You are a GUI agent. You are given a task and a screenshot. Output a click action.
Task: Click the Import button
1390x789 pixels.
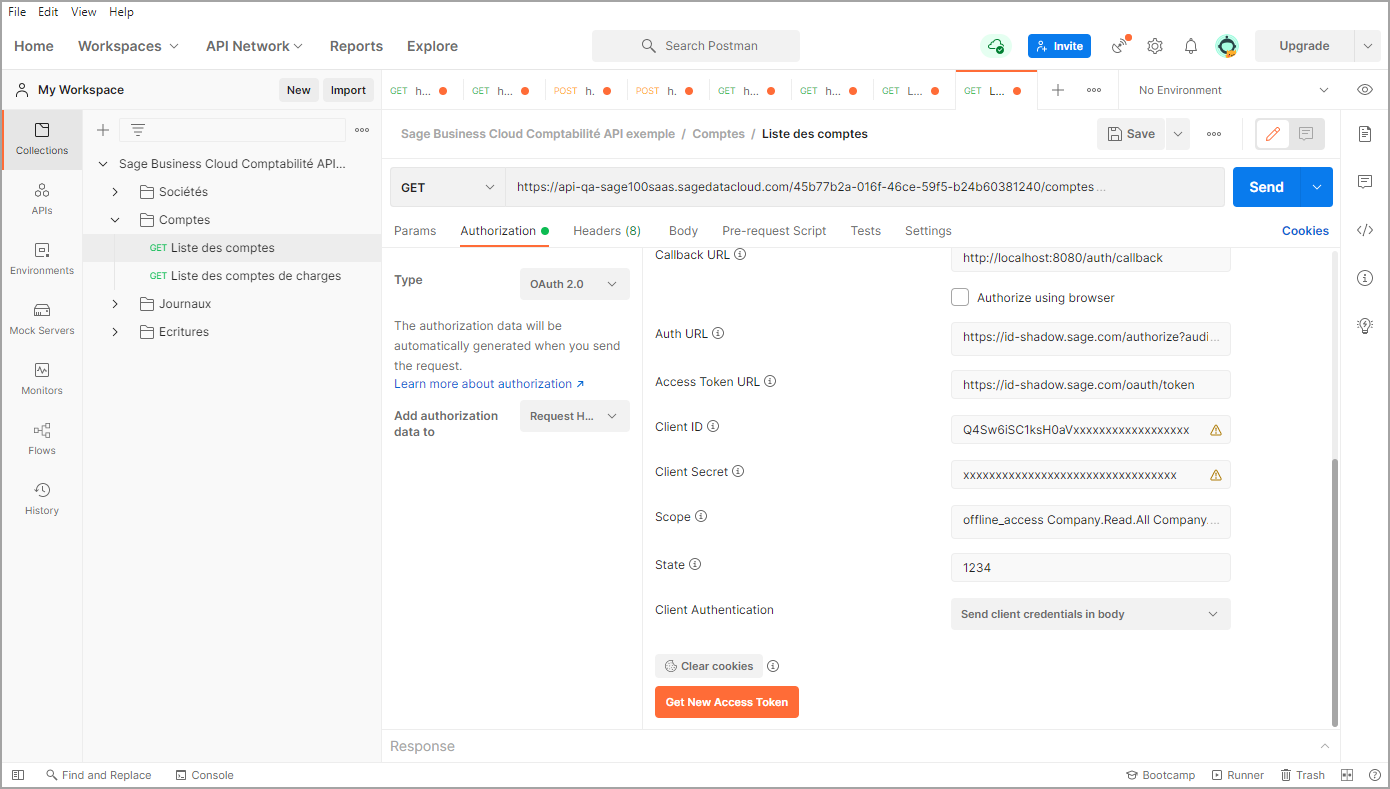[348, 90]
